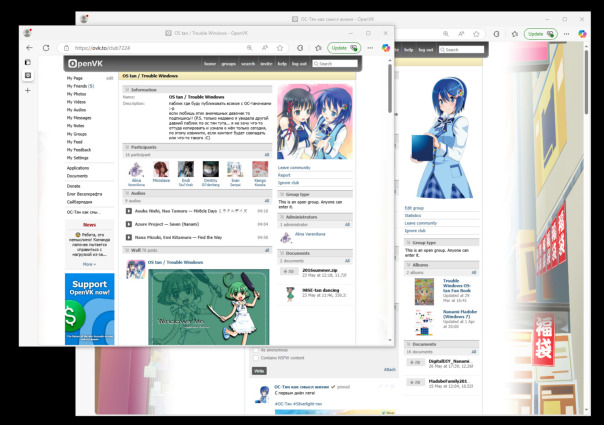This screenshot has width=604, height=425.
Task: Open groups in the front OpenVK header
Action: pos(228,64)
